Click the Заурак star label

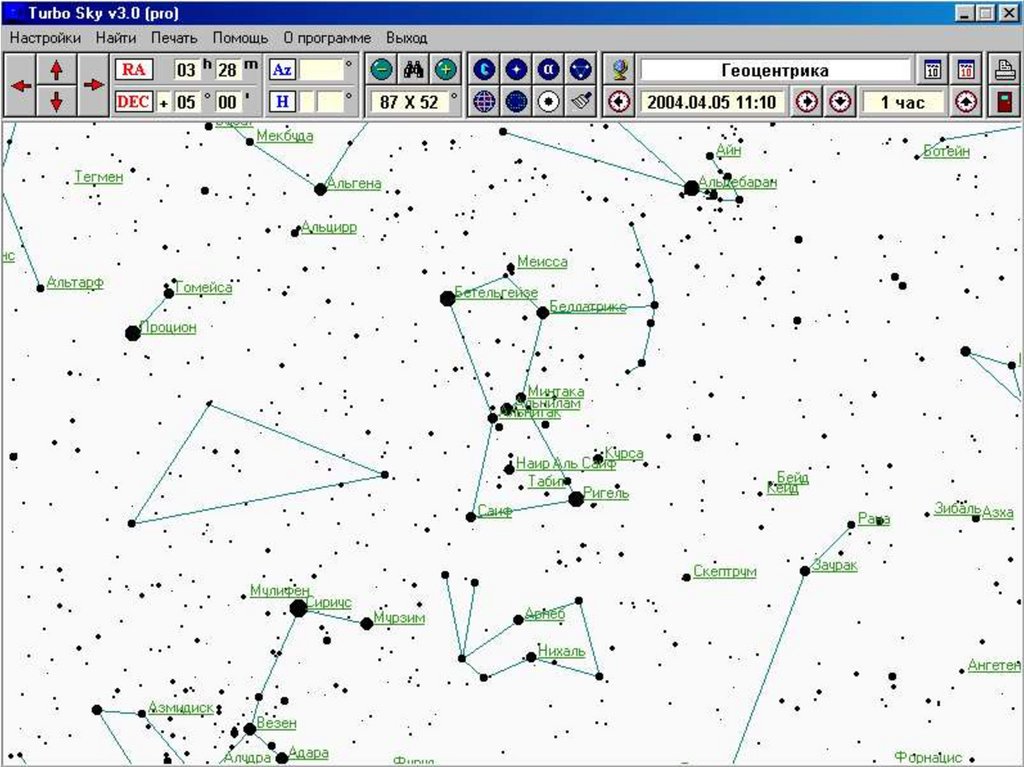tap(835, 565)
